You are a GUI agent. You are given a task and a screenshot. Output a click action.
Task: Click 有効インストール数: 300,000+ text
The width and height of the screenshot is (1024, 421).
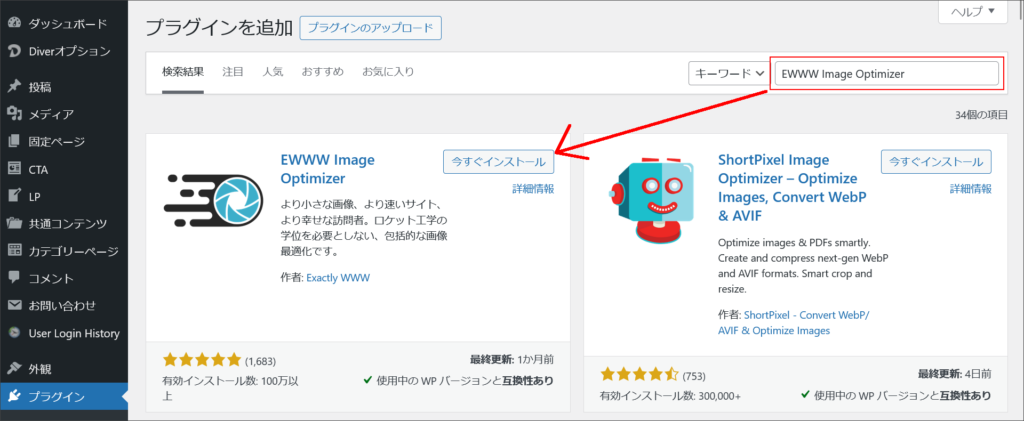(670, 396)
